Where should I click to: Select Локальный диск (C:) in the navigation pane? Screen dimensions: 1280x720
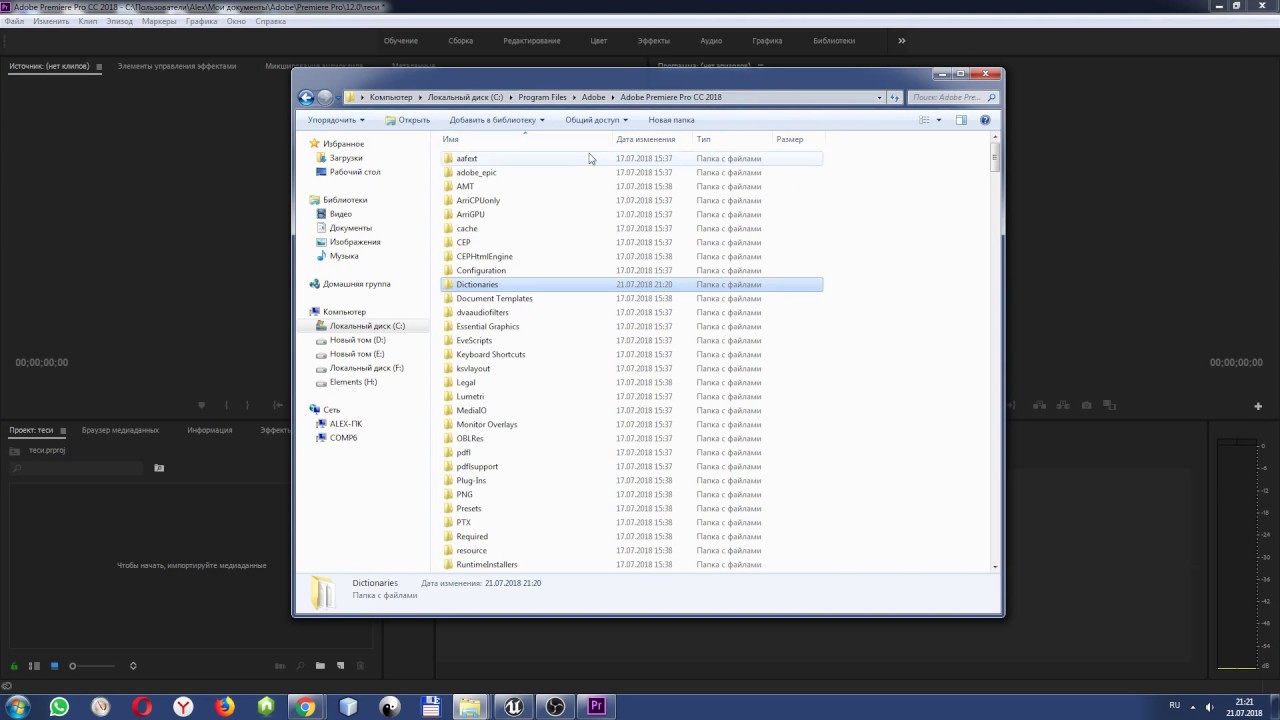tap(367, 326)
